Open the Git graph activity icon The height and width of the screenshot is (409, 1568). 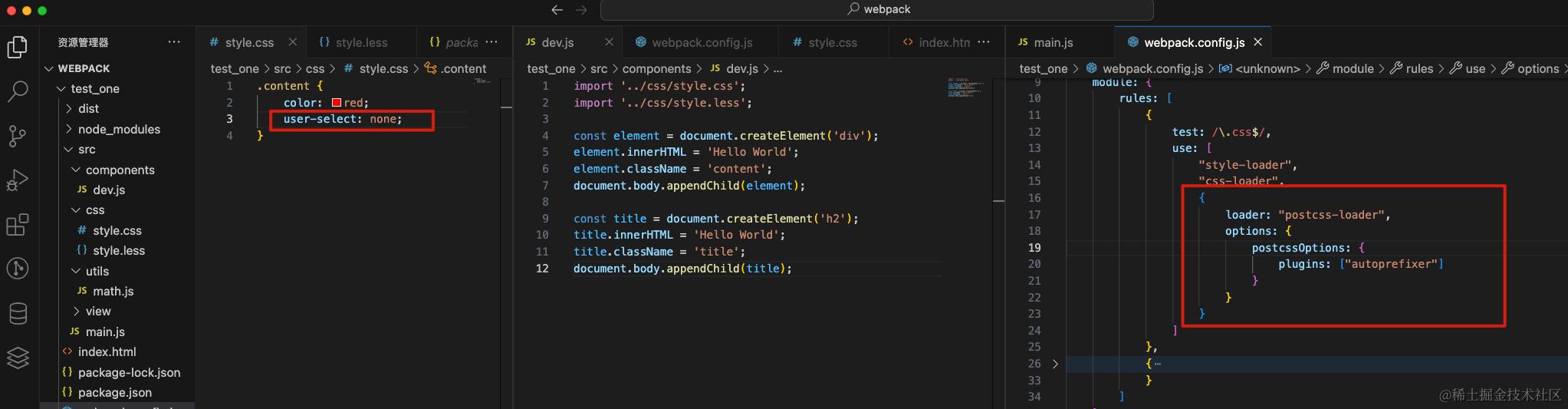(x=18, y=269)
